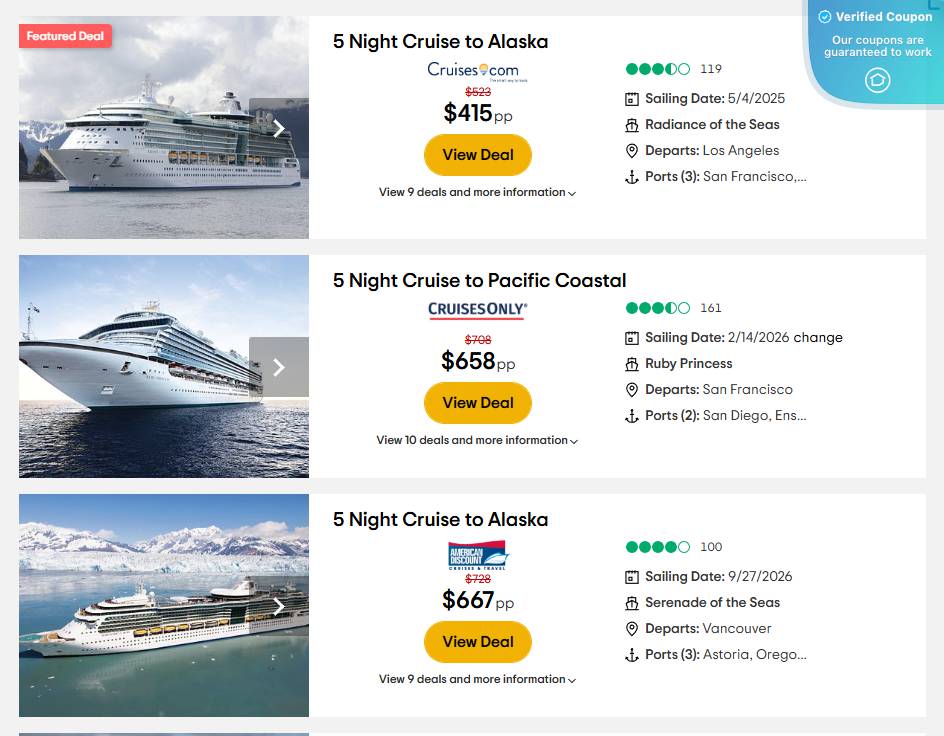Click View Deal for the $658 Pacific Coastal cruise
The height and width of the screenshot is (736, 944).
click(x=478, y=403)
